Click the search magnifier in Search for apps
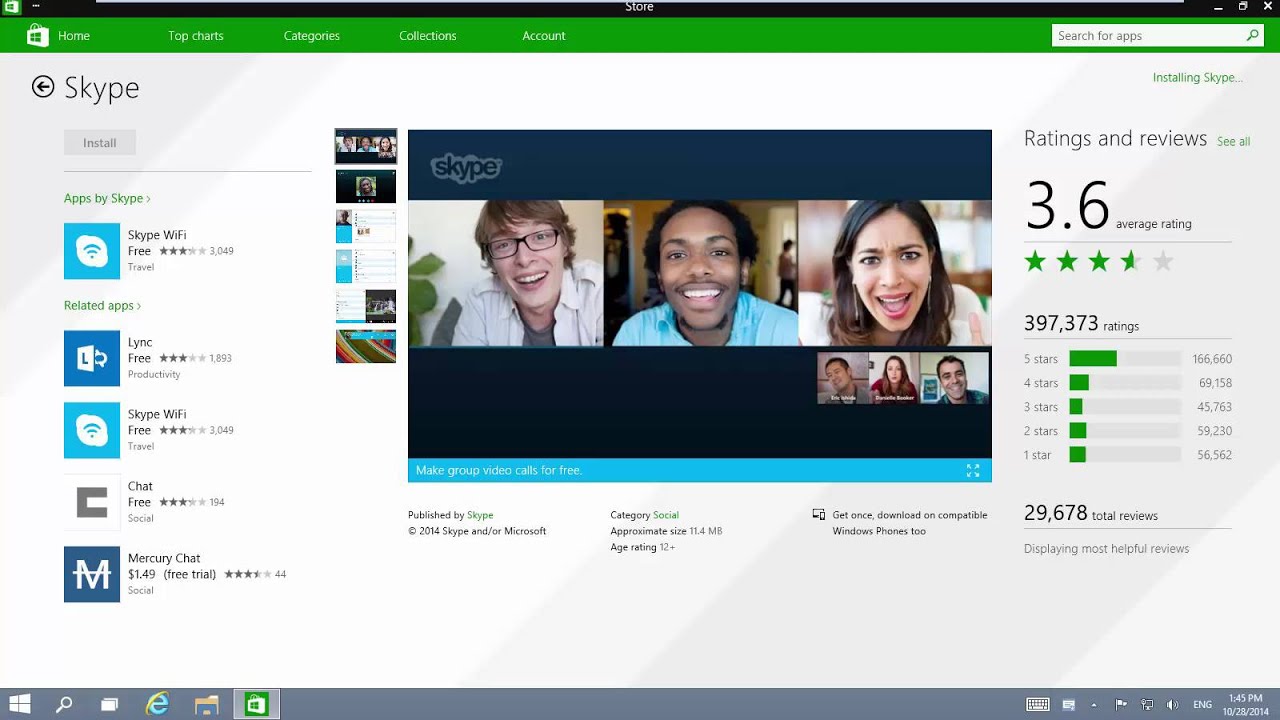Image resolution: width=1280 pixels, height=720 pixels. [x=1252, y=36]
